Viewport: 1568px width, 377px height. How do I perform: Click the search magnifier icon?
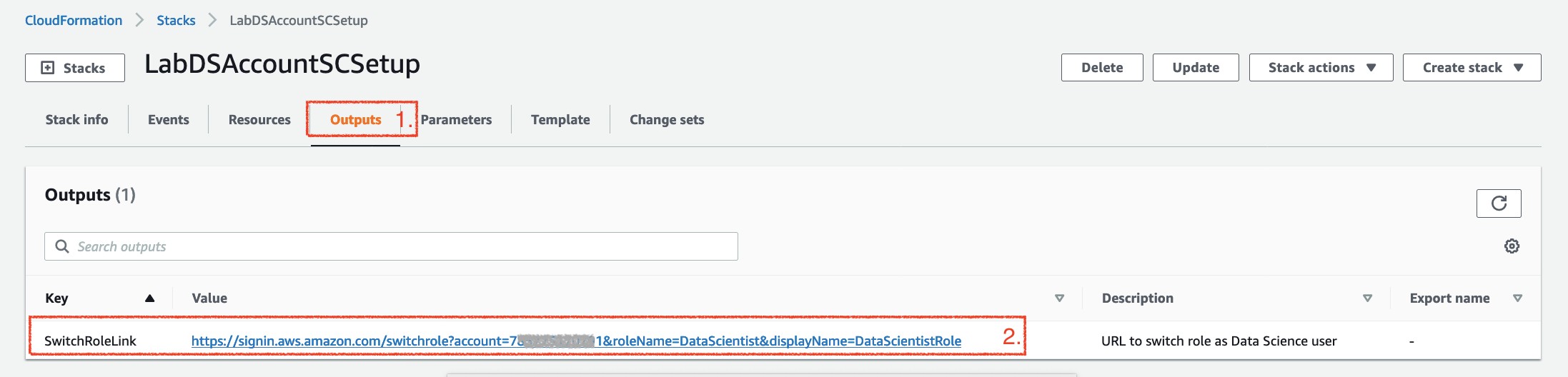(x=62, y=246)
